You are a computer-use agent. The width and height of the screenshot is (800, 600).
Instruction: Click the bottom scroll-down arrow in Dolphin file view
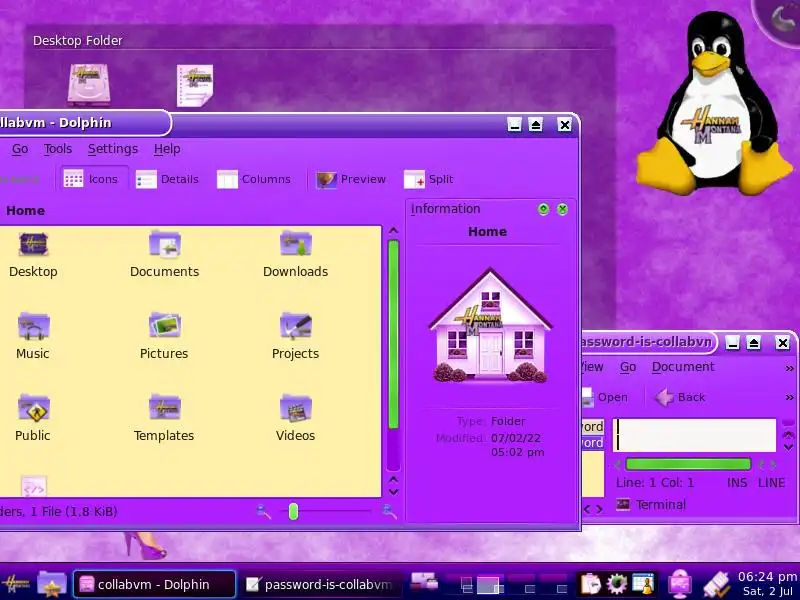[393, 492]
